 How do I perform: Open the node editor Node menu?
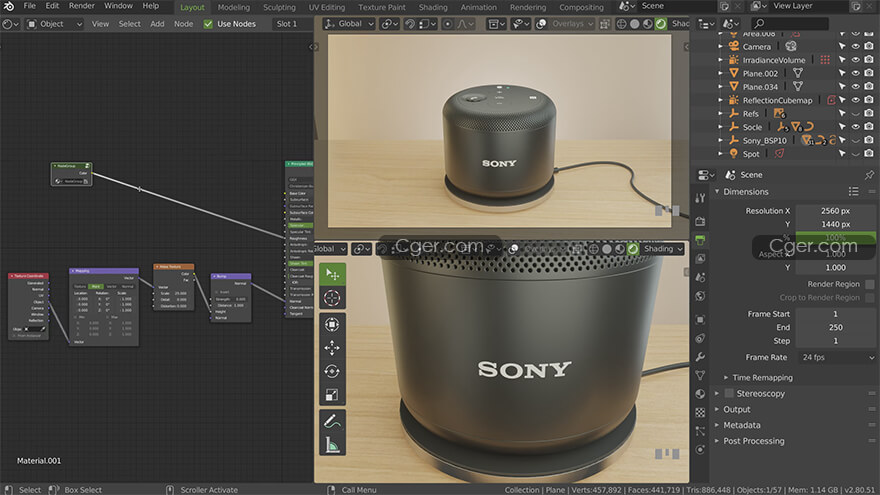[x=183, y=24]
